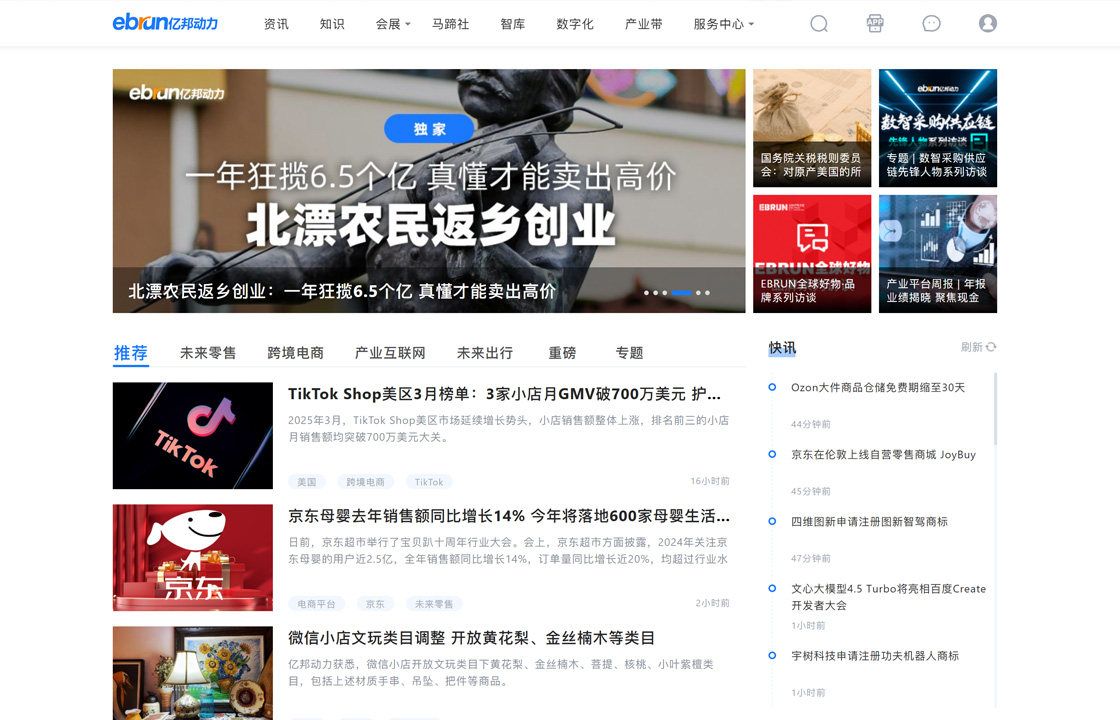Open the 京东在伦敦上线 JoyBuy news item
The height and width of the screenshot is (720, 1120).
883,455
